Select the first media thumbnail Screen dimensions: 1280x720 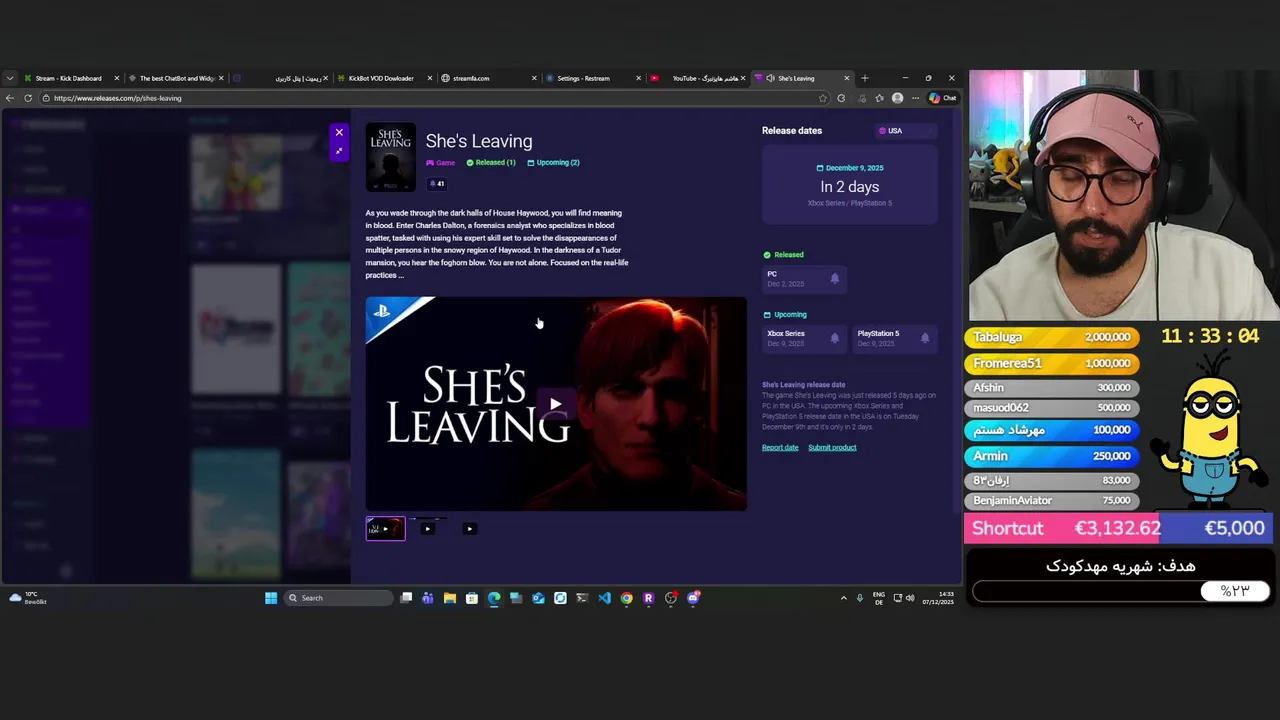tap(386, 529)
